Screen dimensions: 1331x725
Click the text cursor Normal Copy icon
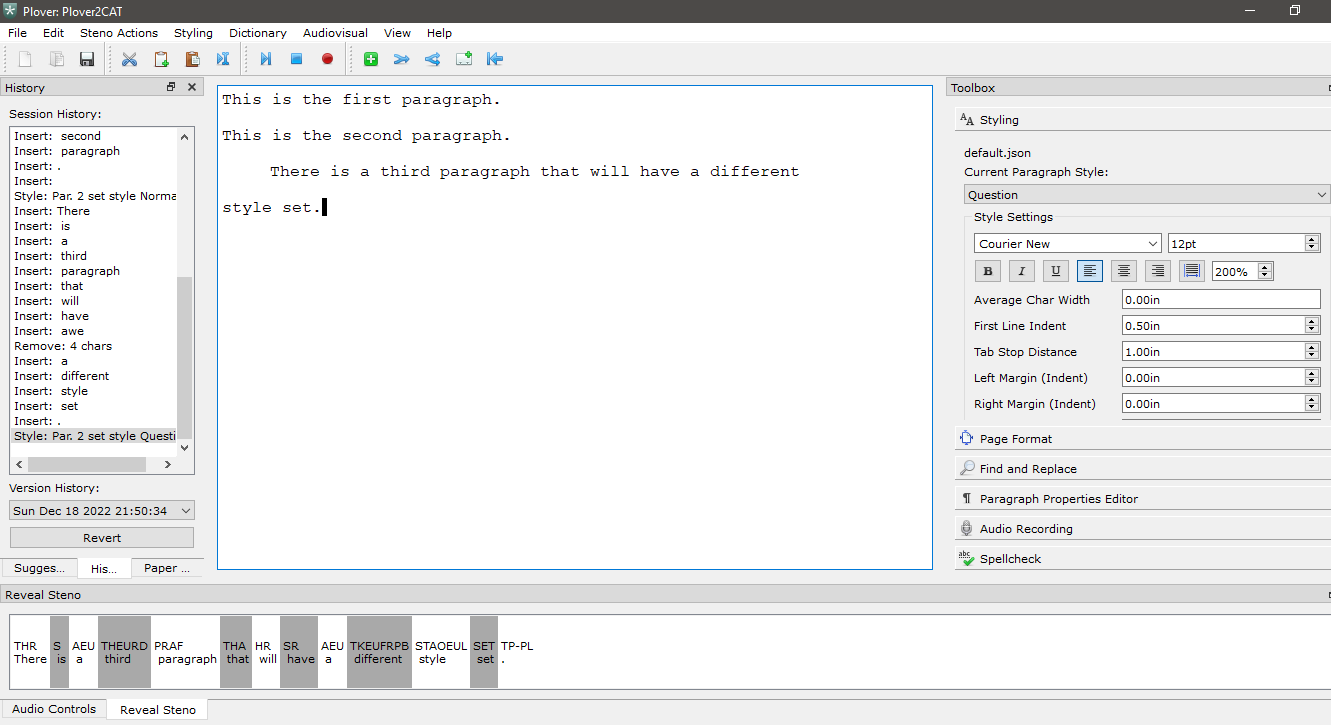223,59
